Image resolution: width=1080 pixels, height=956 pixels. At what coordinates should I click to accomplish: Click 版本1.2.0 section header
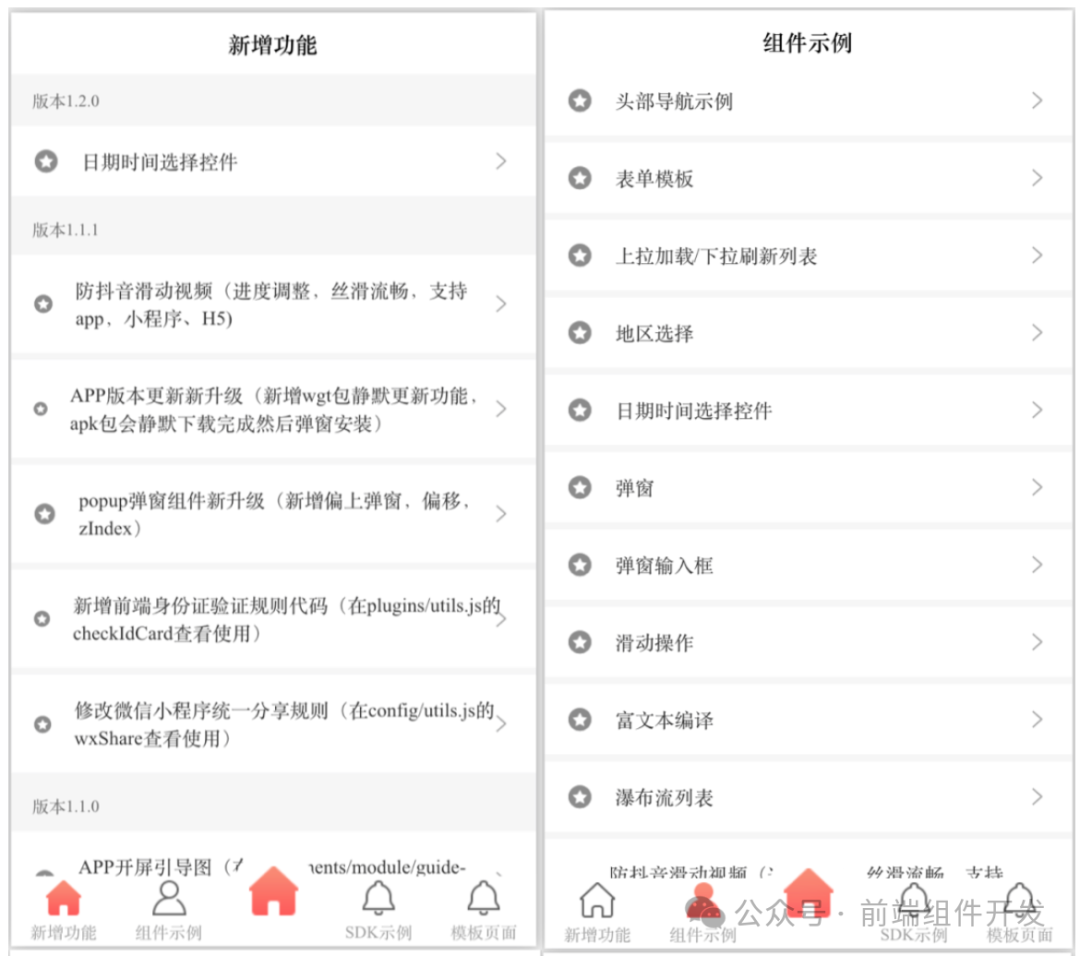273,101
